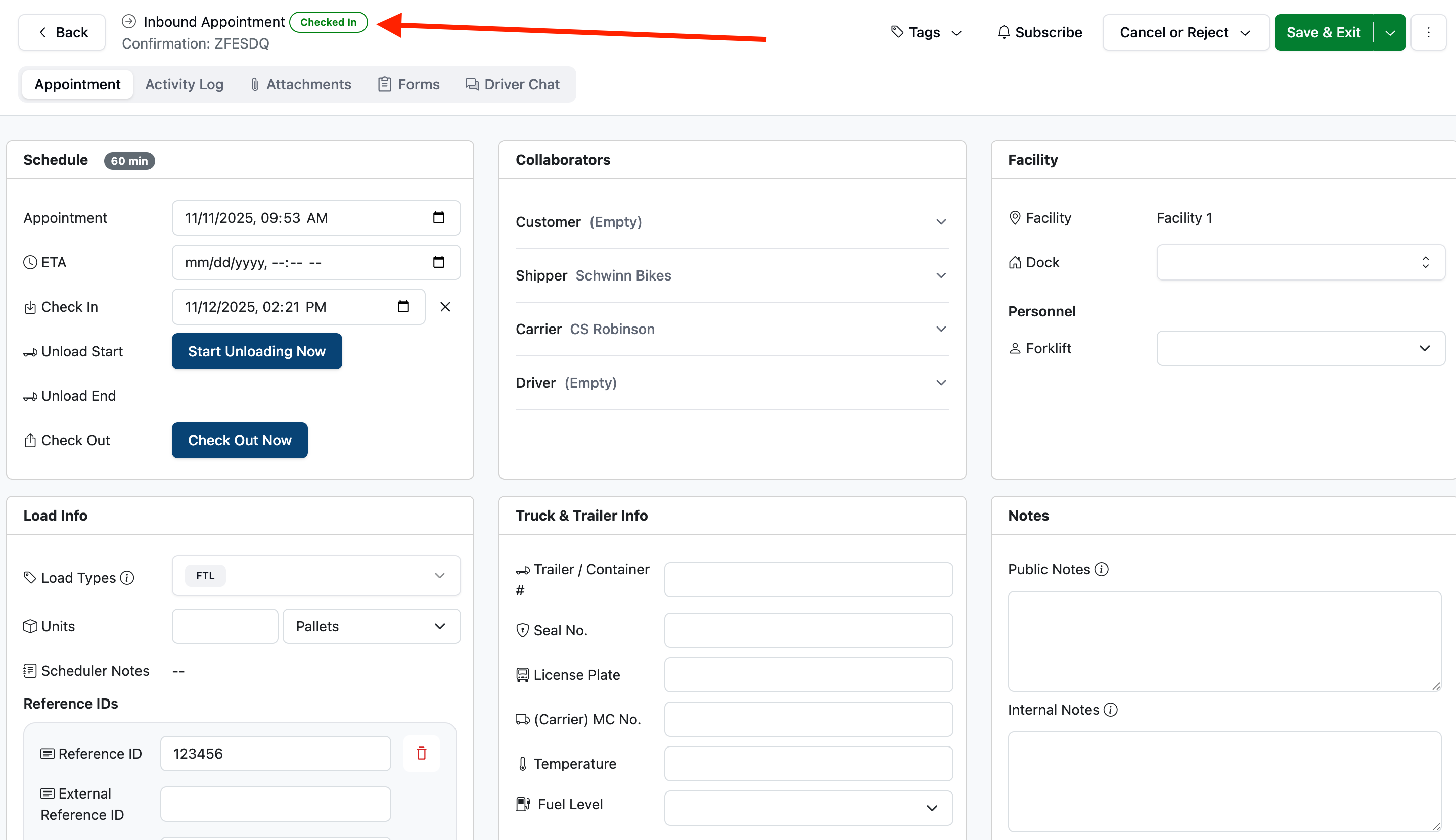
Task: Open the Fuel Level dropdown
Action: pos(808,808)
